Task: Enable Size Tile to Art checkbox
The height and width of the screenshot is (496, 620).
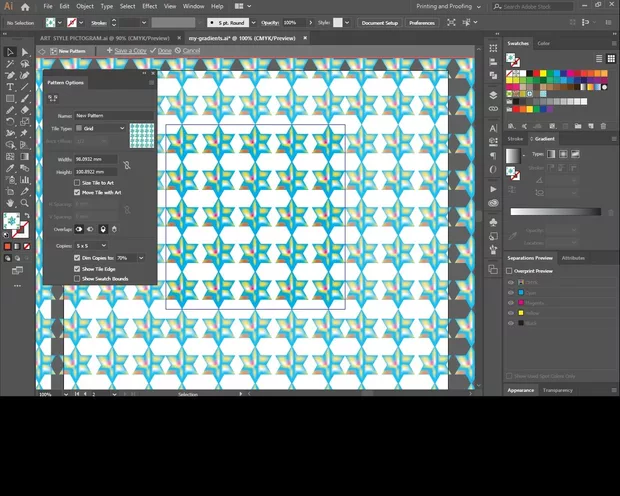Action: [x=77, y=183]
